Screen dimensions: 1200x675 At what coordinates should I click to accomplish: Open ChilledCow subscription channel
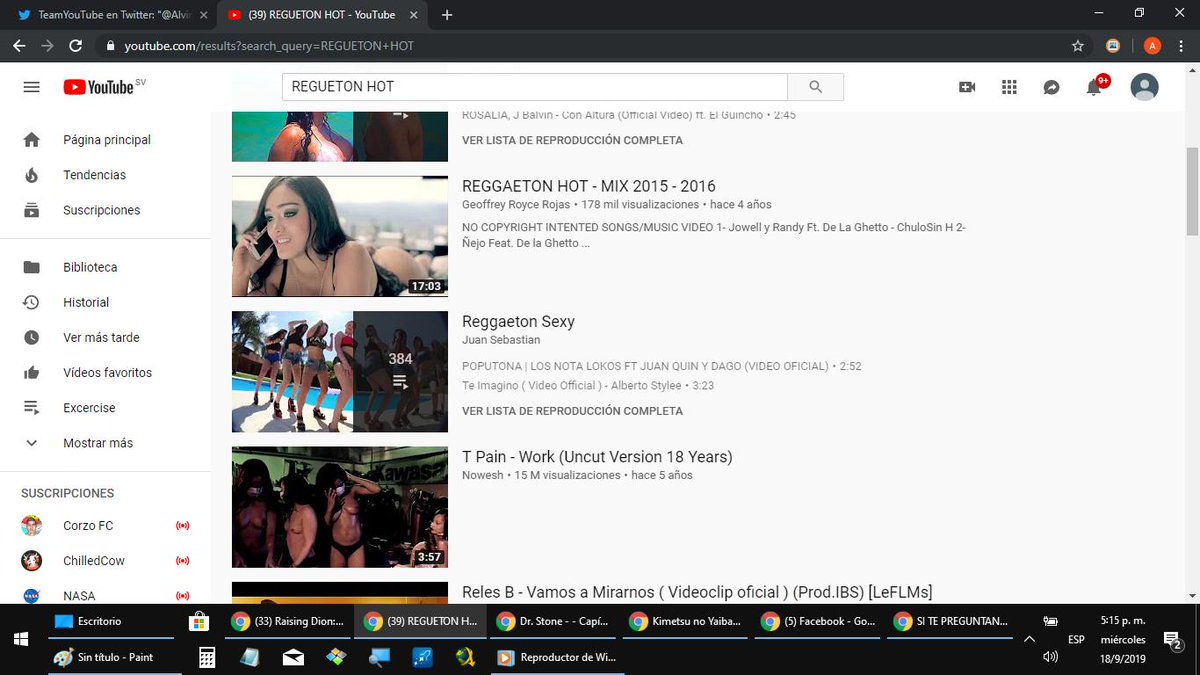[x=106, y=561]
